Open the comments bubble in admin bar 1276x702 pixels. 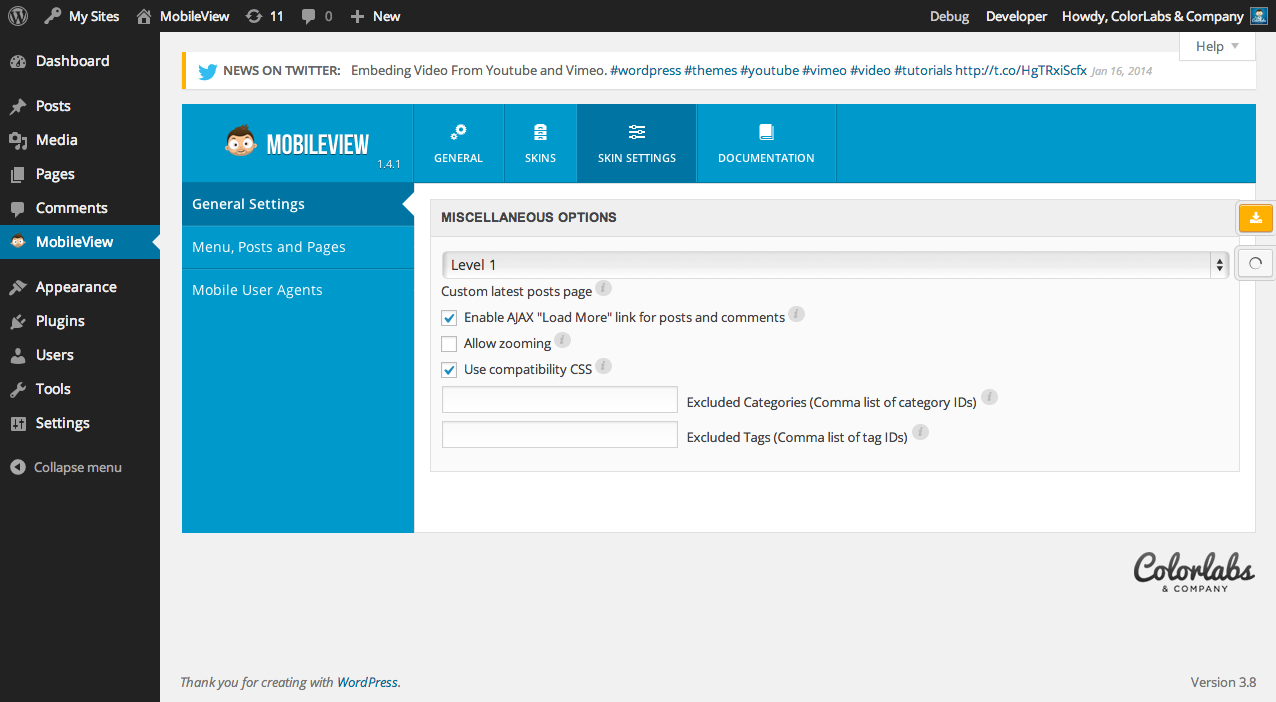click(317, 16)
